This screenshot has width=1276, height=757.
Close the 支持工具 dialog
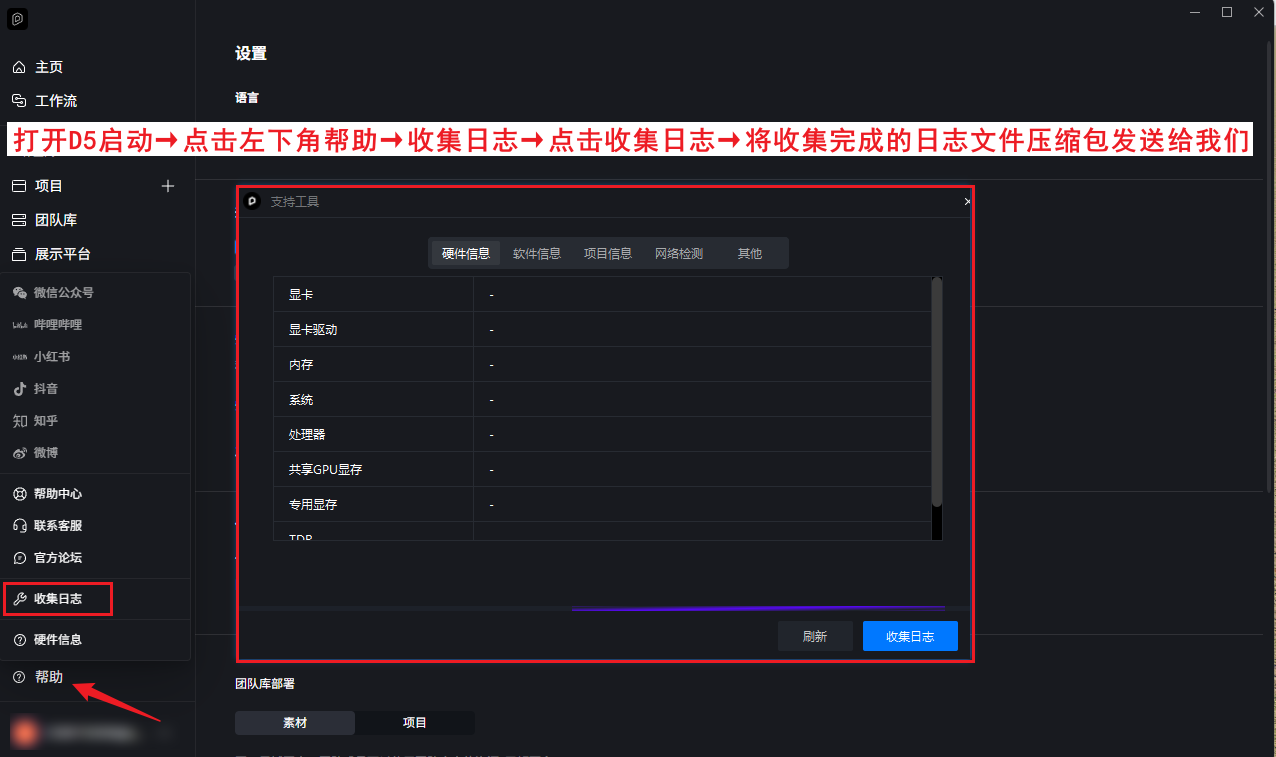pyautogui.click(x=967, y=202)
